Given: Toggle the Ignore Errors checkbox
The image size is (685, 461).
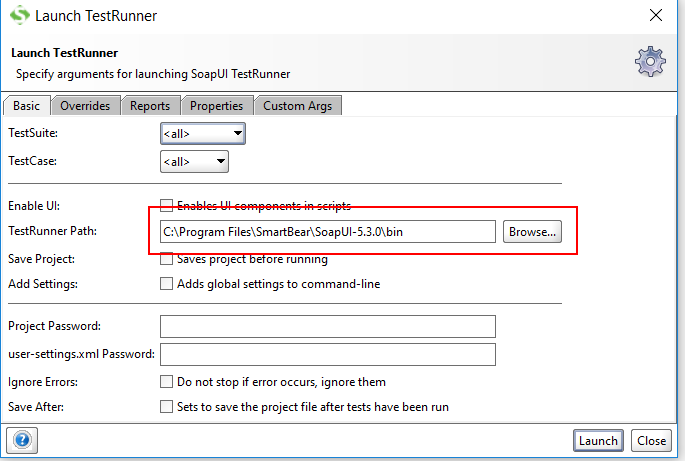Looking at the screenshot, I should point(166,381).
